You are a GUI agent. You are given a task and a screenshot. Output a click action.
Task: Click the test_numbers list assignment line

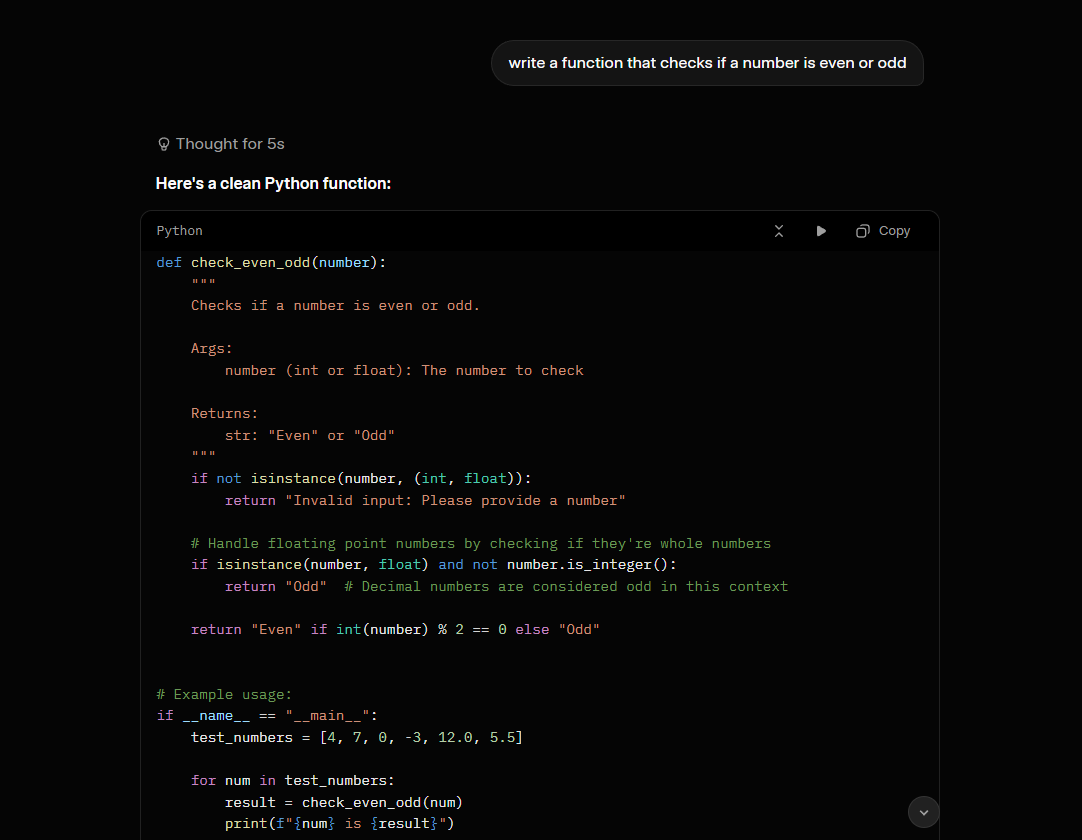[x=357, y=737]
